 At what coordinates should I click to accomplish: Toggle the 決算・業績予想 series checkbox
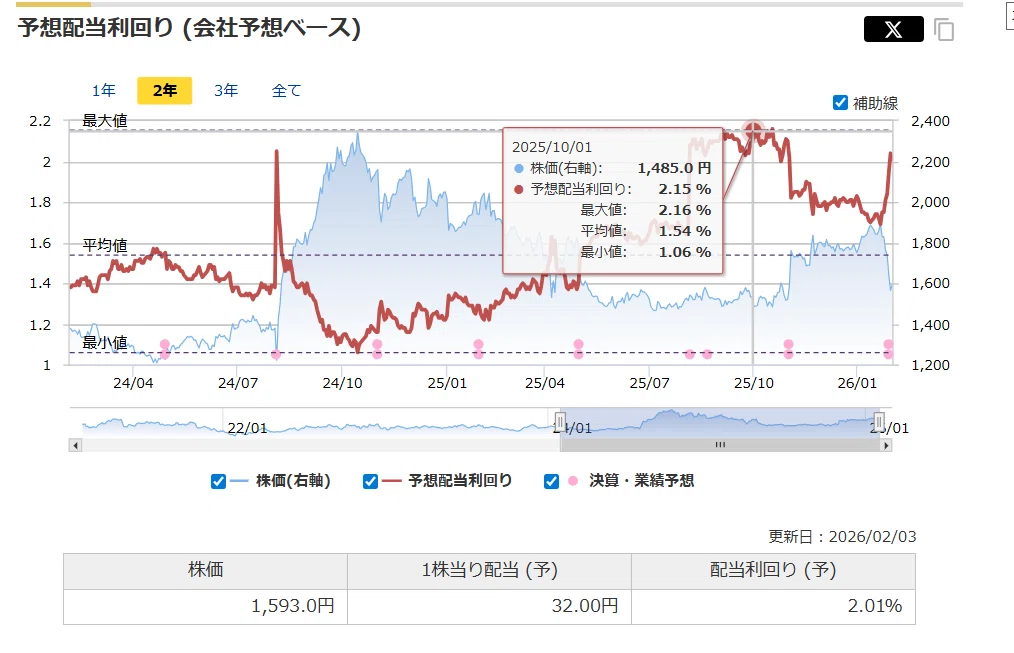click(551, 481)
